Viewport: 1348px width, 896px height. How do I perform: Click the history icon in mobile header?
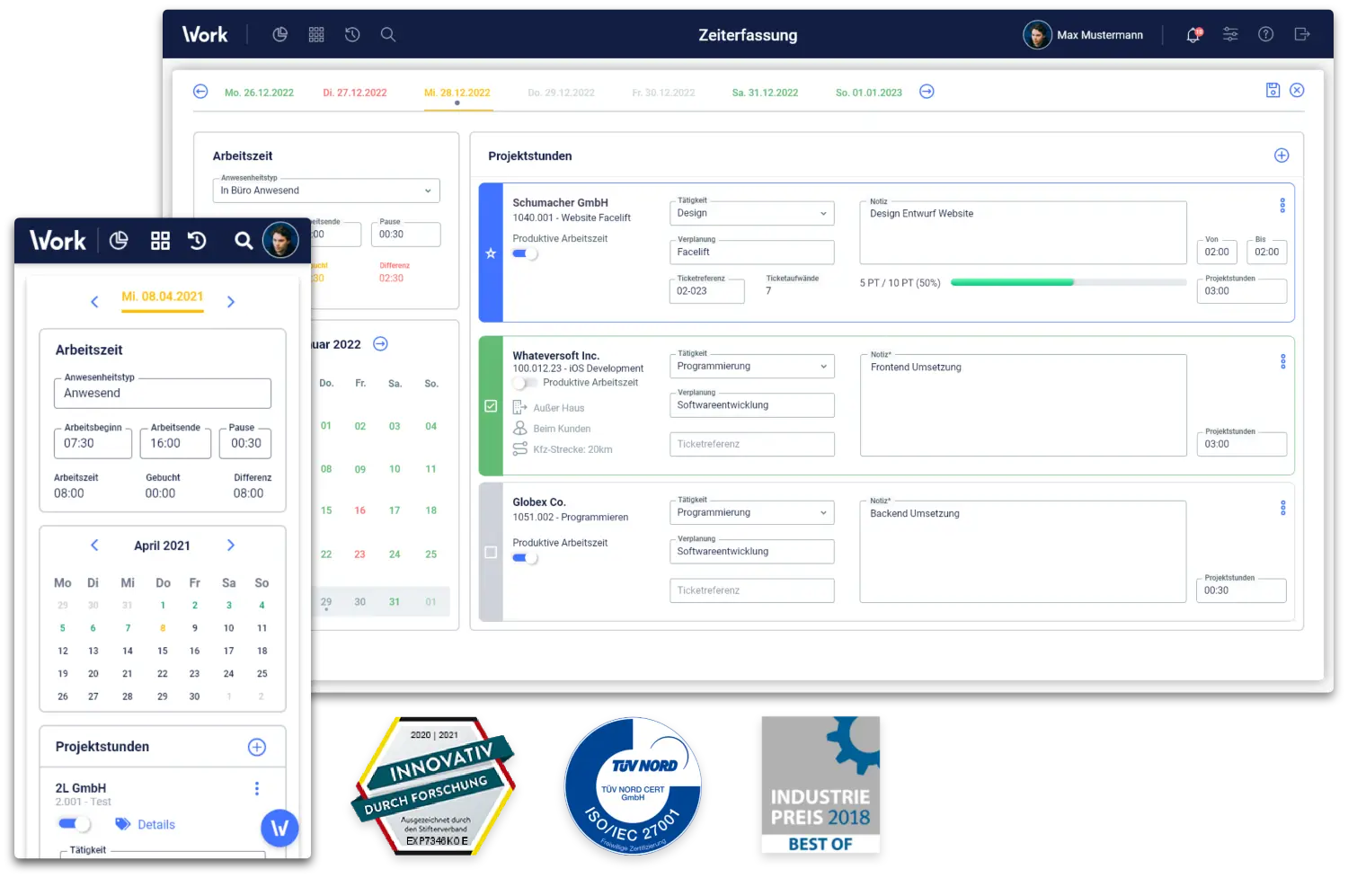coord(198,241)
